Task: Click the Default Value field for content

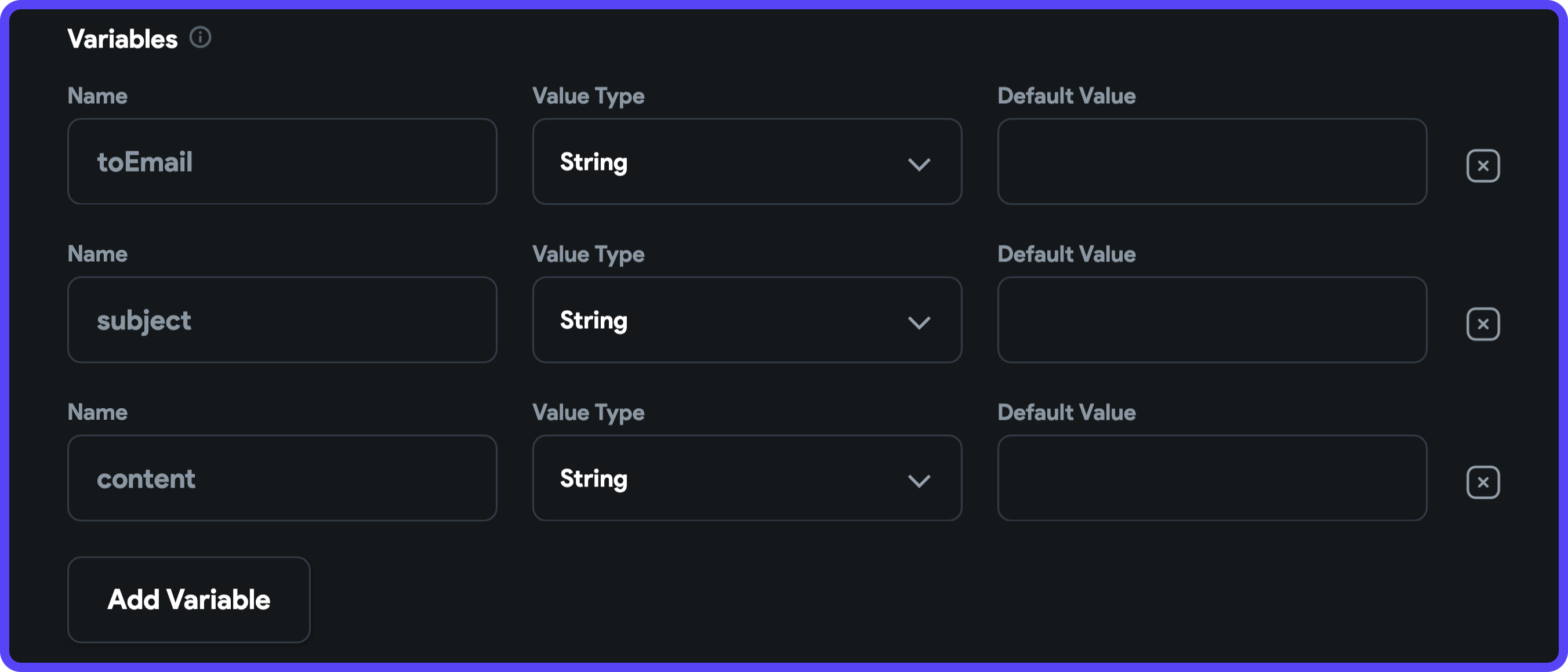Action: (1212, 478)
